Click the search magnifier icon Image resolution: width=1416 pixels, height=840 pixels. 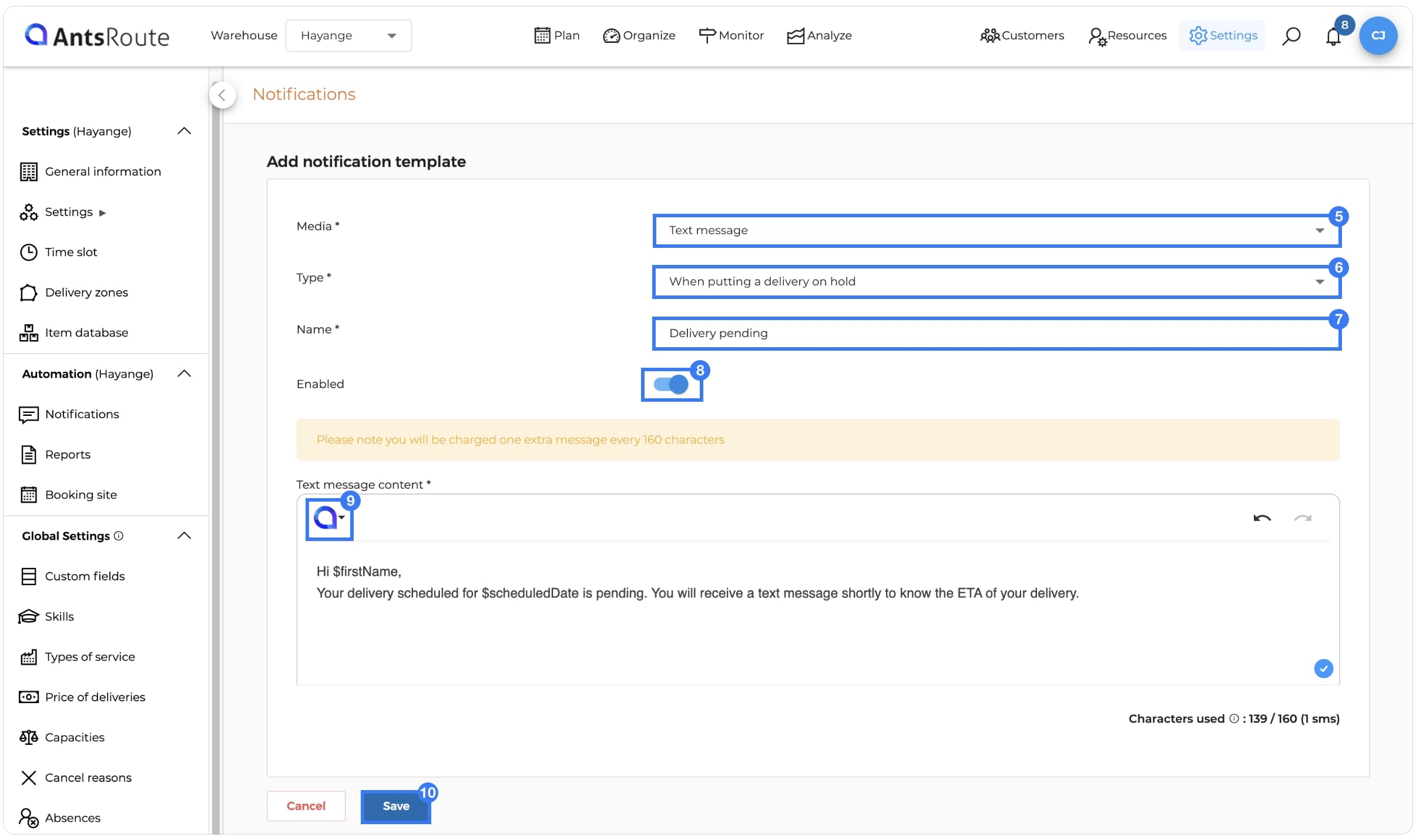click(1290, 36)
